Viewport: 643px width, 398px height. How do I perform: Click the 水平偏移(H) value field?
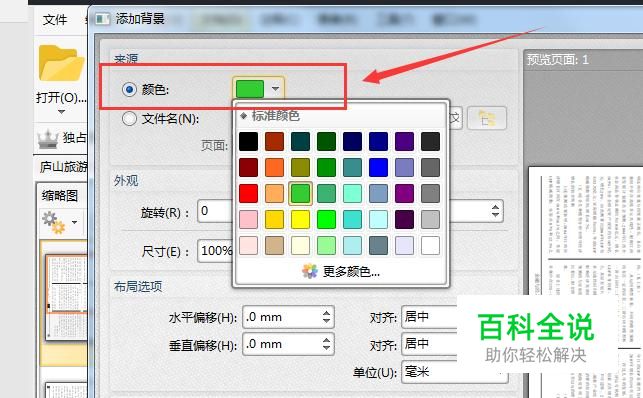[282, 317]
